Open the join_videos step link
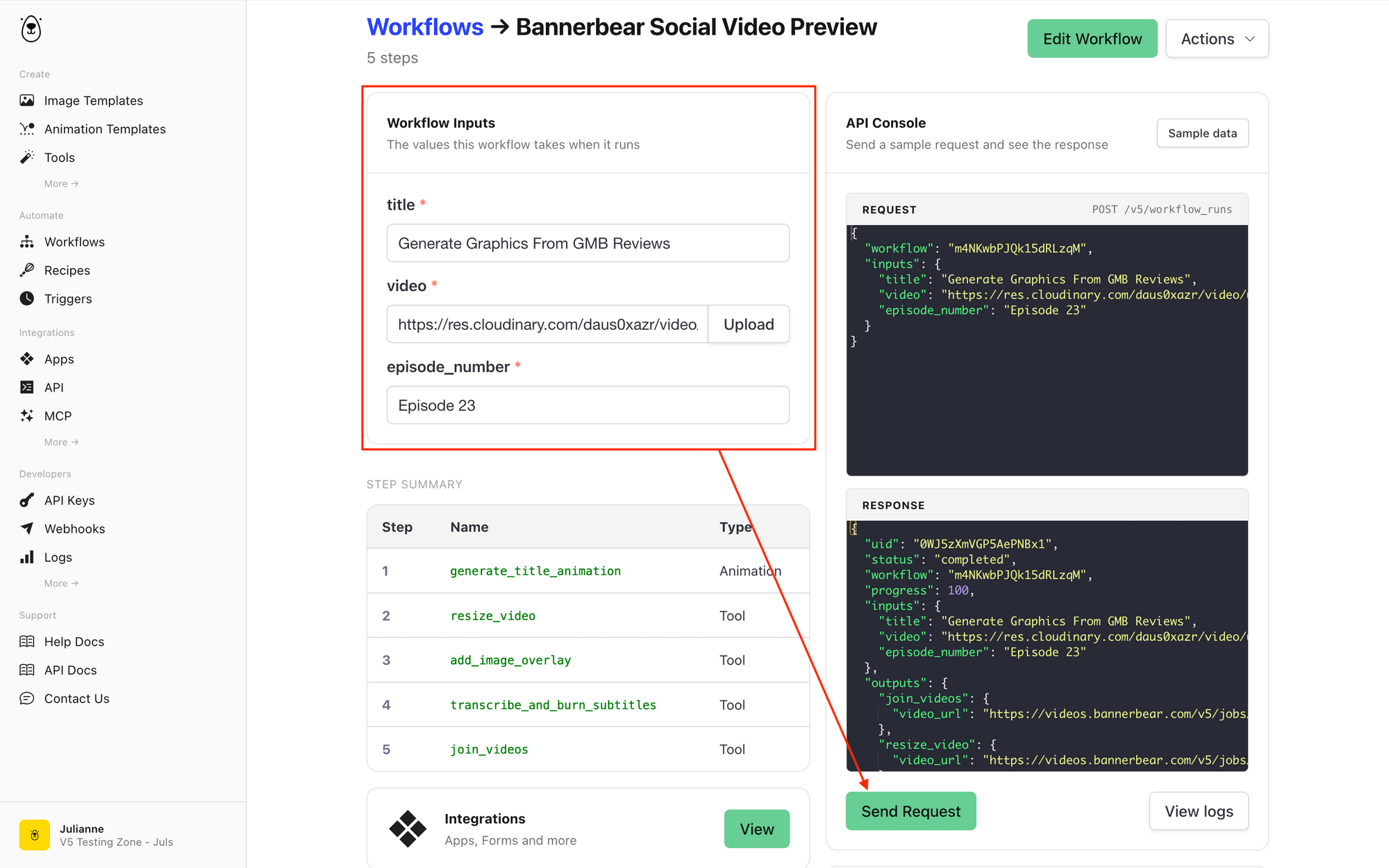The image size is (1389, 868). tap(489, 749)
